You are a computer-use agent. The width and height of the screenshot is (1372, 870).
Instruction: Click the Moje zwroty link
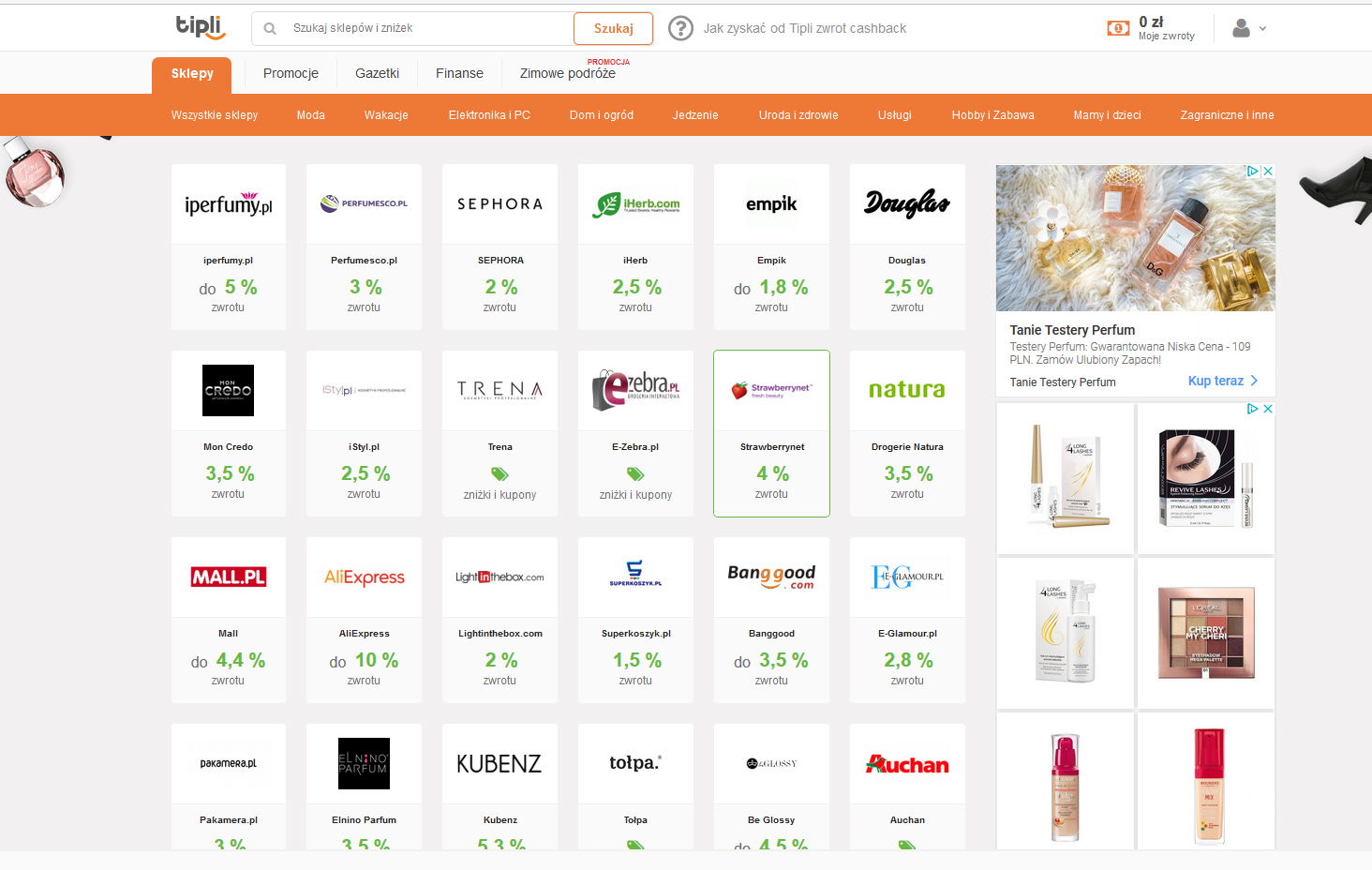tap(1167, 37)
